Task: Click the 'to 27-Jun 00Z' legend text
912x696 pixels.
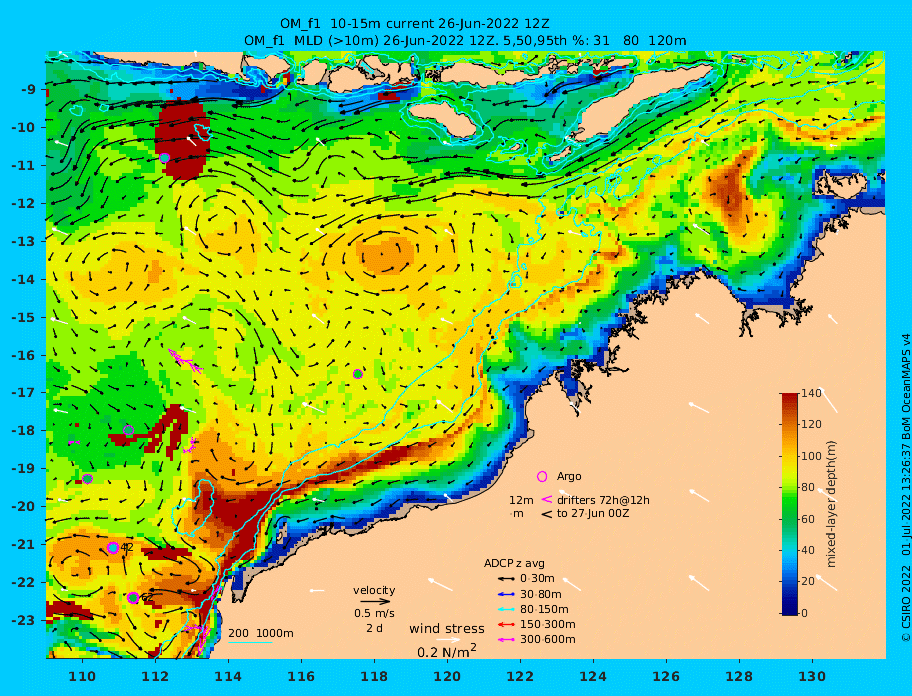Action: (593, 513)
